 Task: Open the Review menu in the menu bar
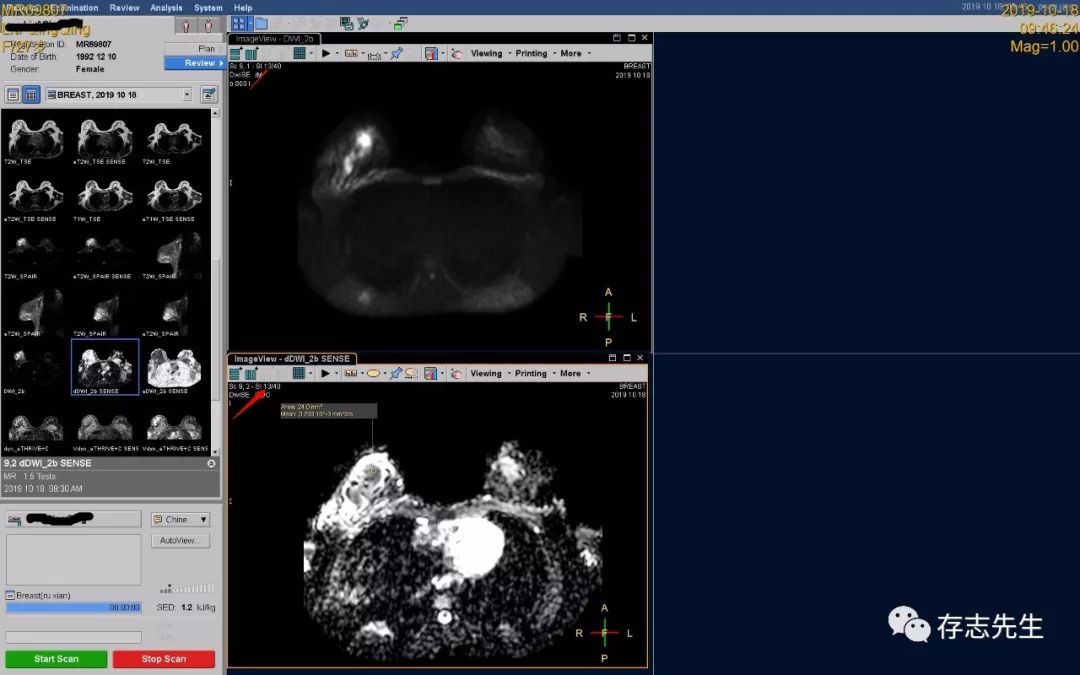click(124, 8)
